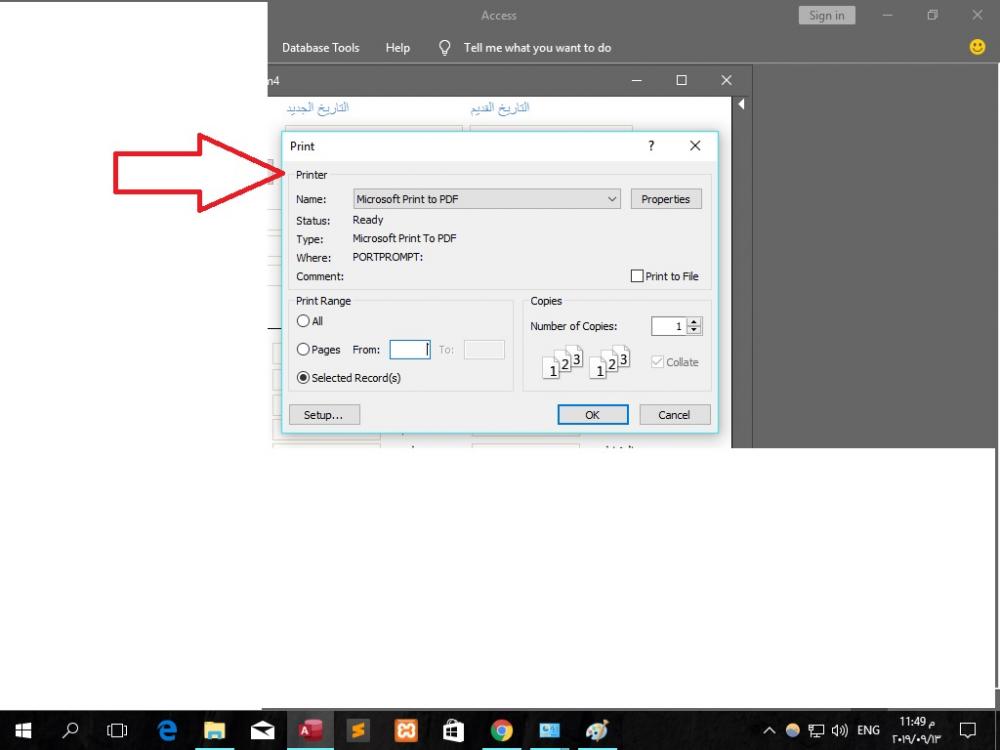Image resolution: width=1000 pixels, height=750 pixels.
Task: Enable the Print to File checkbox
Action: point(636,276)
